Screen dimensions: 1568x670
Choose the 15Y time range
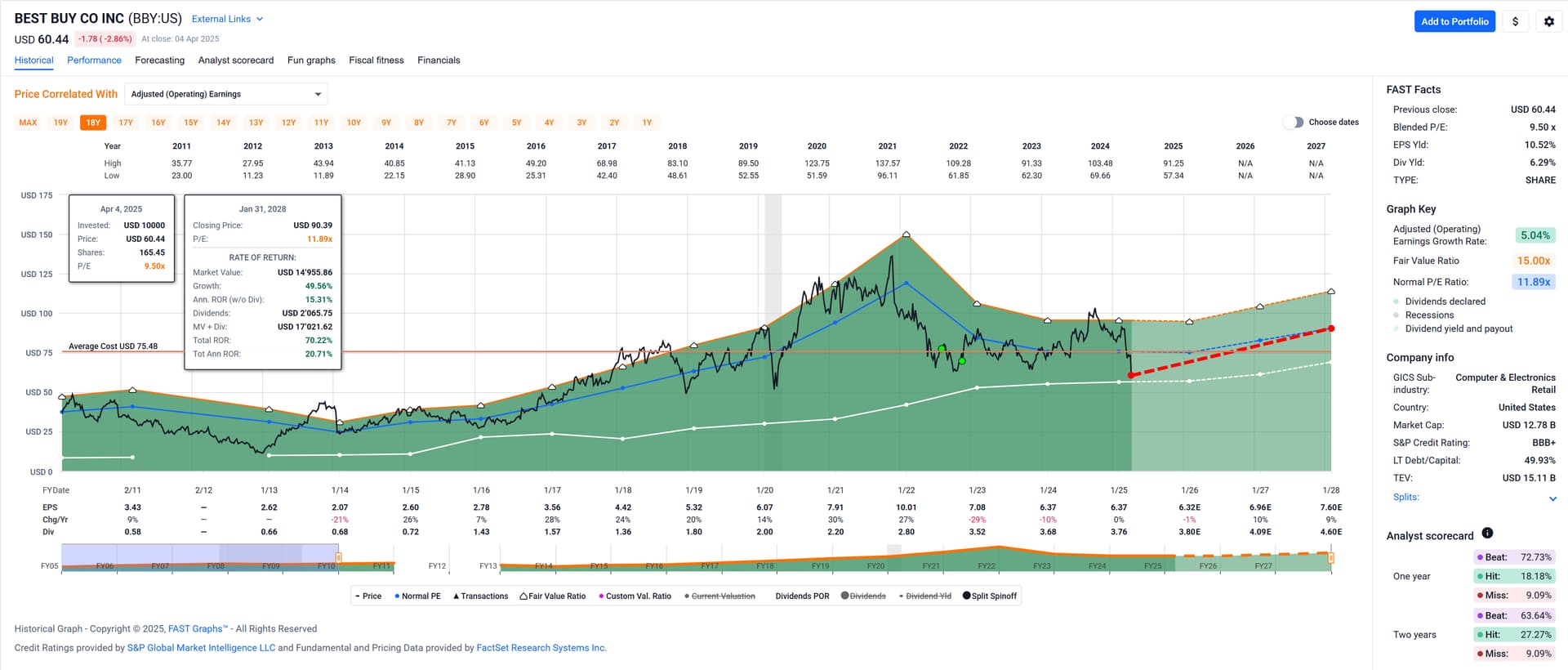click(191, 123)
